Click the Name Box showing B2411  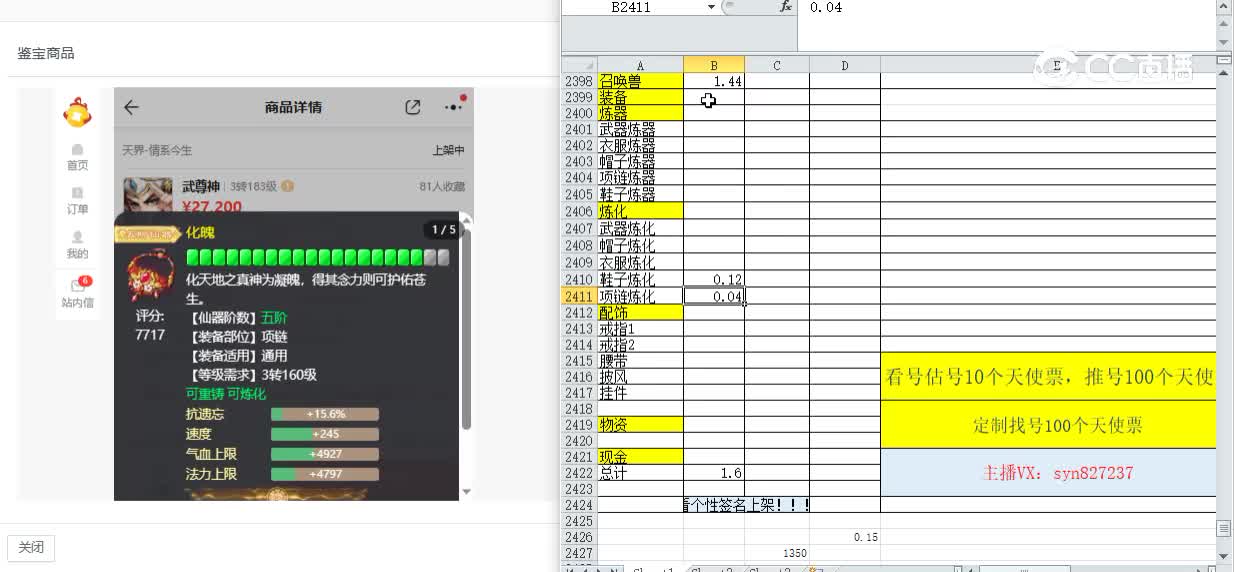pos(634,7)
